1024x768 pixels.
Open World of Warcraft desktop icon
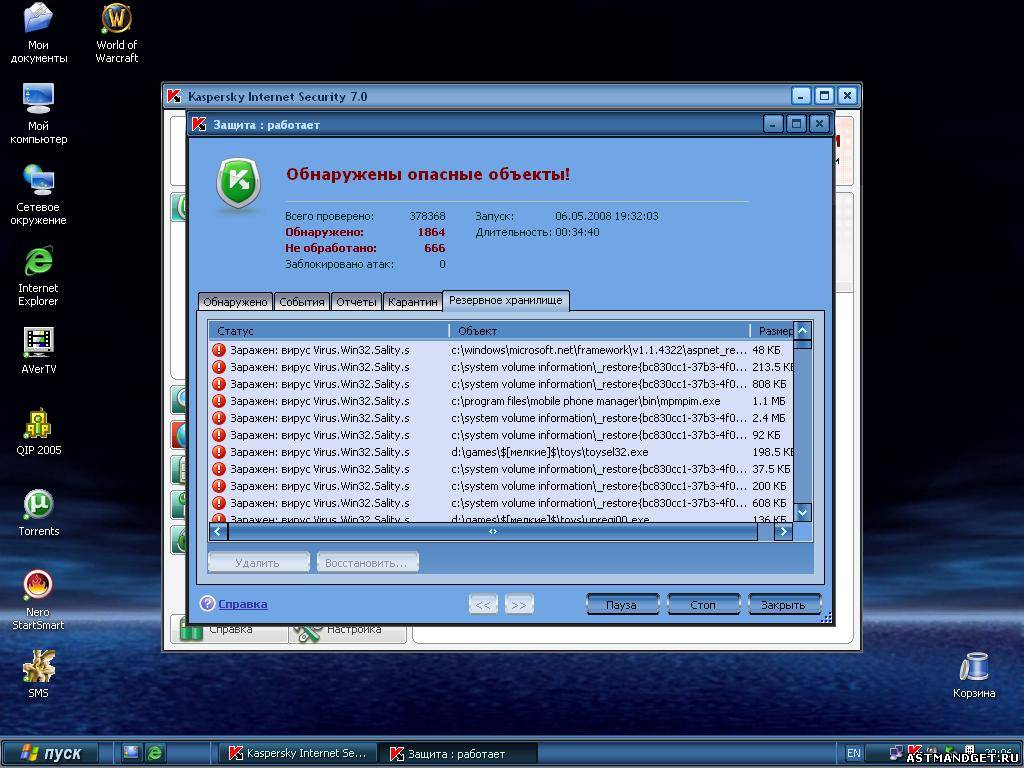pyautogui.click(x=117, y=19)
